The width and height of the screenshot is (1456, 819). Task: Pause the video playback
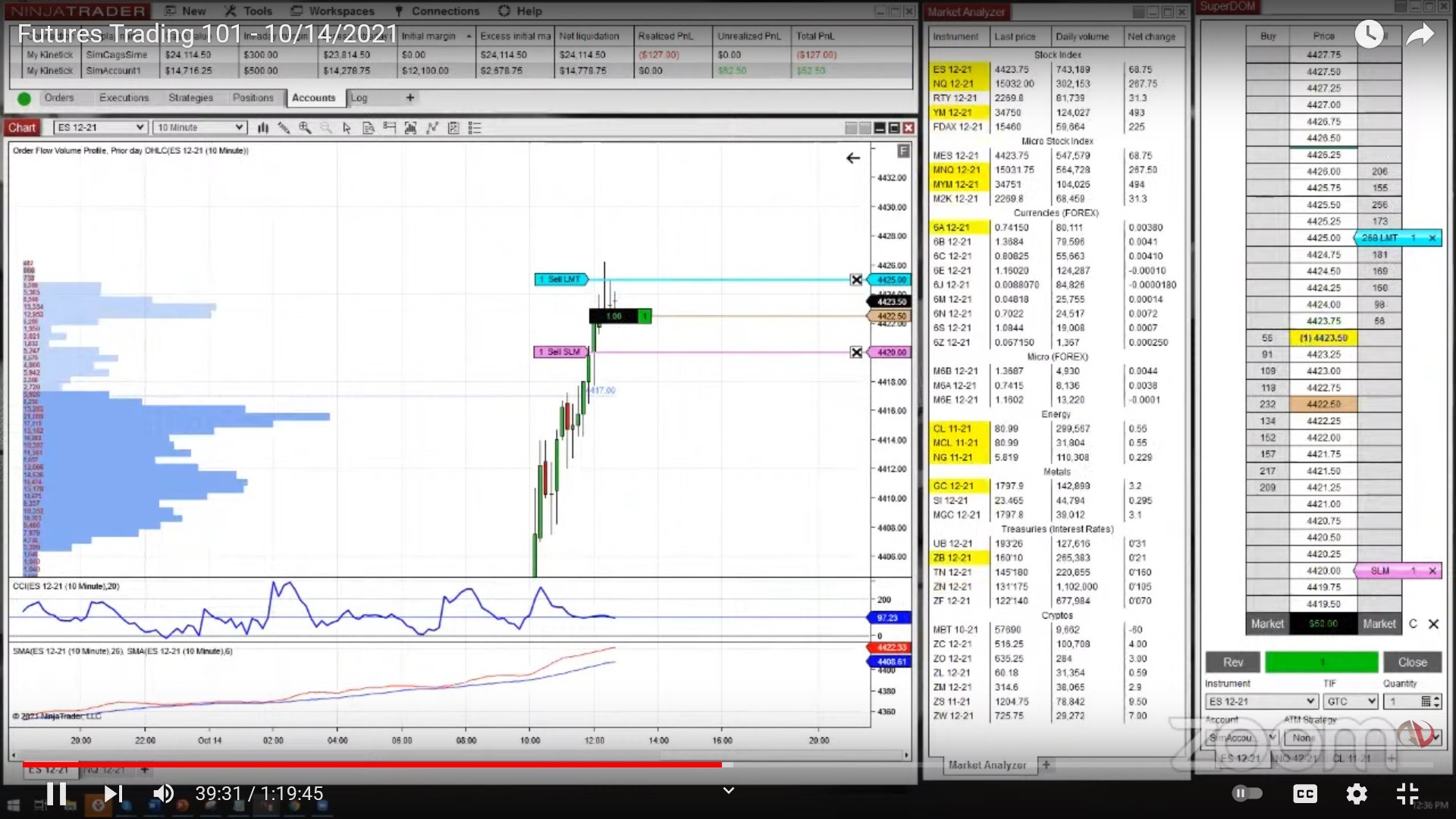click(x=56, y=793)
